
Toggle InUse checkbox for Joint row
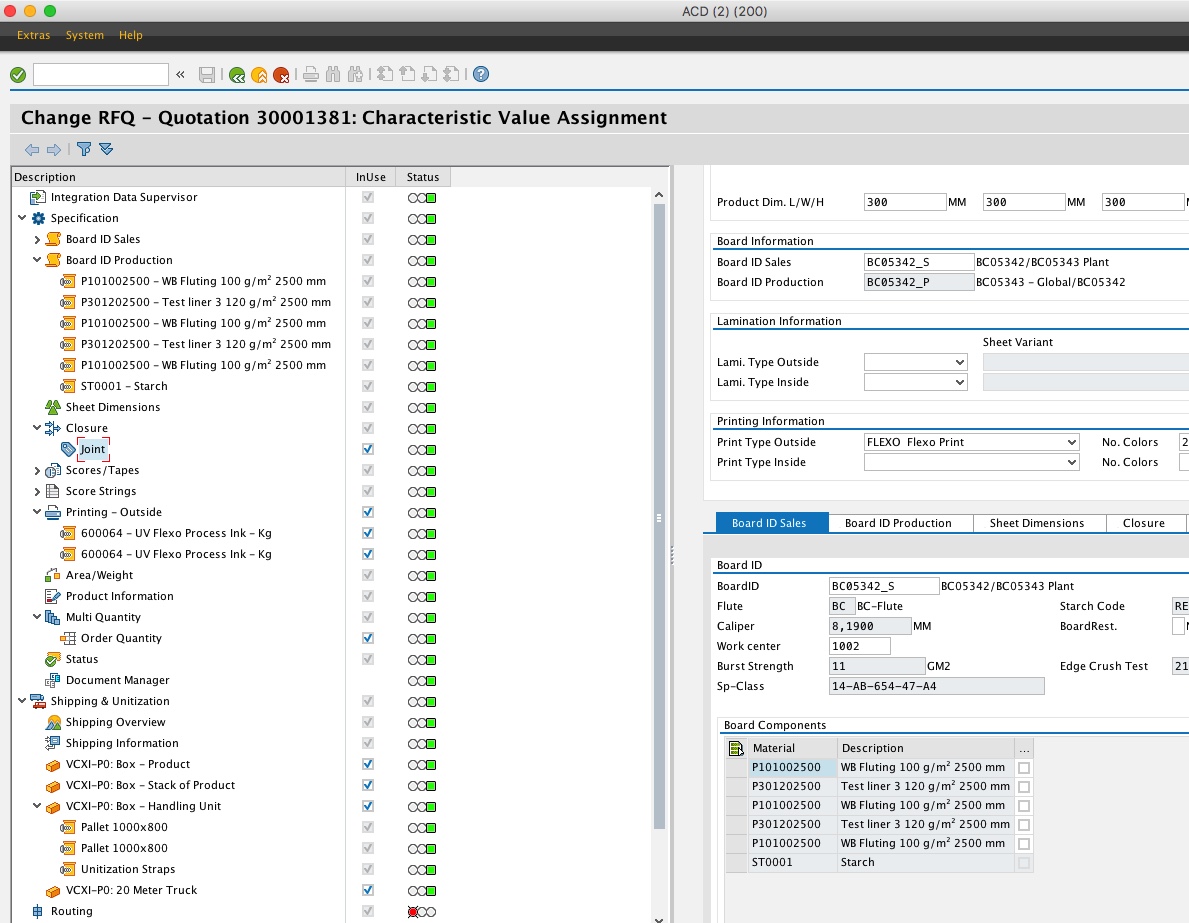pos(368,449)
